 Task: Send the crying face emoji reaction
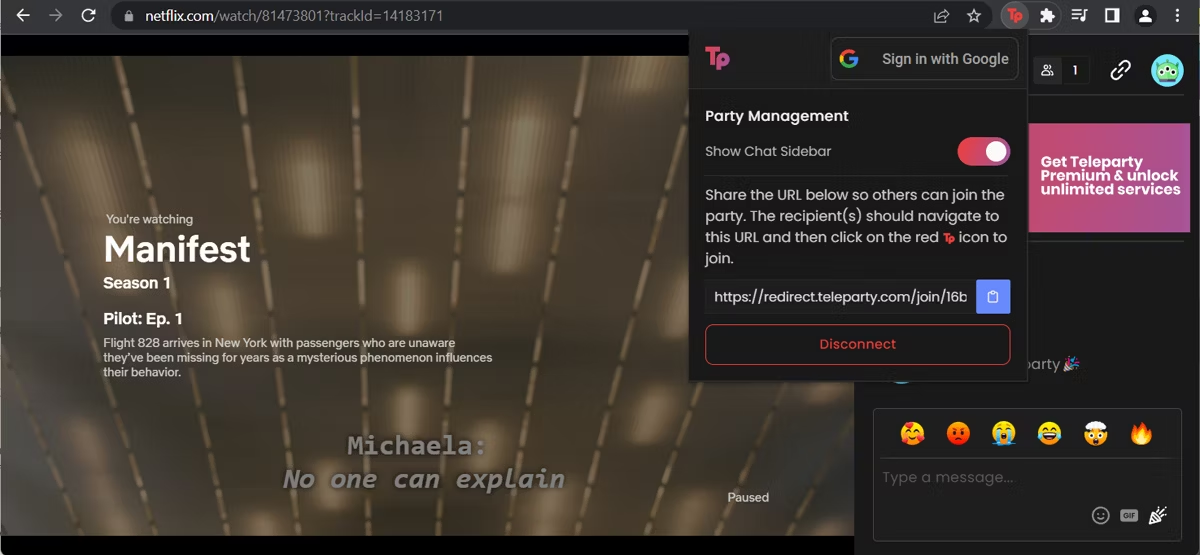click(1004, 433)
